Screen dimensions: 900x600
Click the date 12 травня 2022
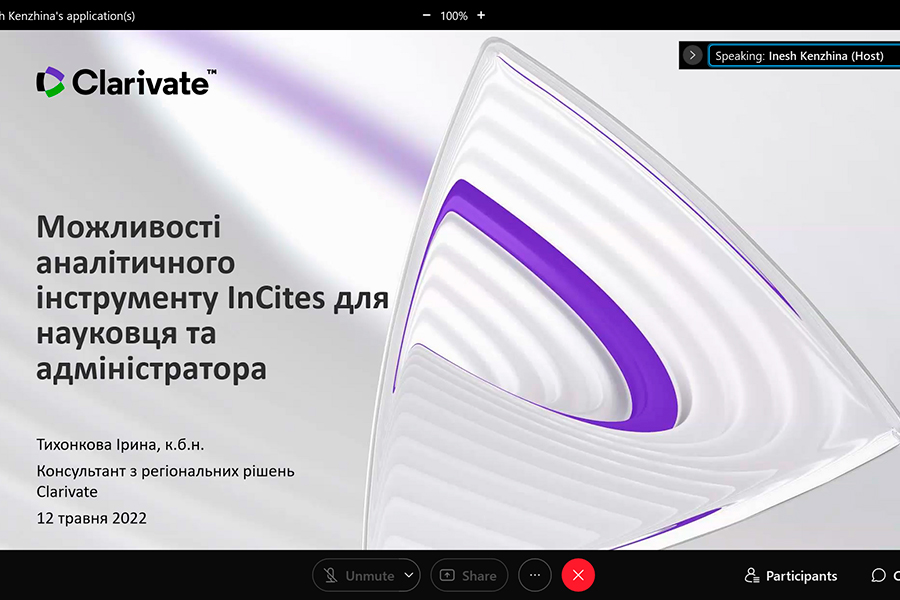click(x=91, y=518)
